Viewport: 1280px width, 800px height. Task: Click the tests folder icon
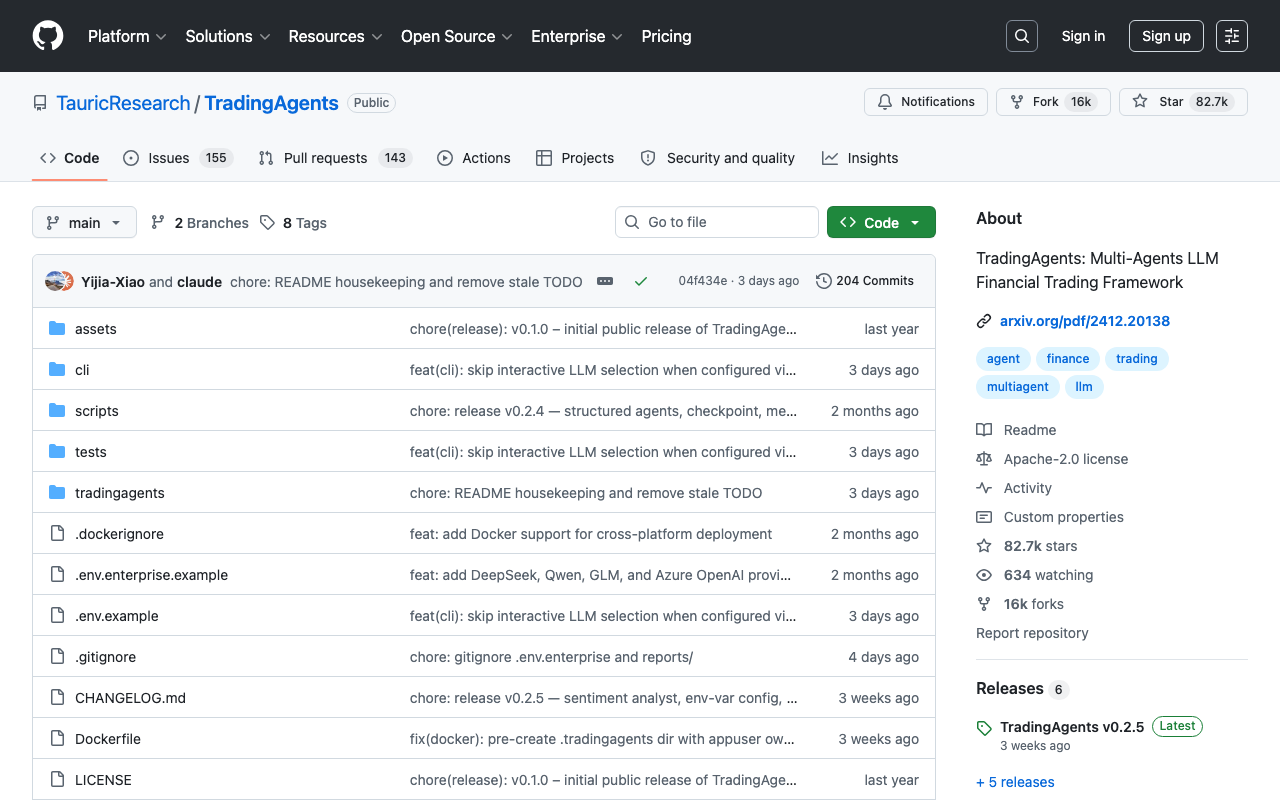click(57, 452)
